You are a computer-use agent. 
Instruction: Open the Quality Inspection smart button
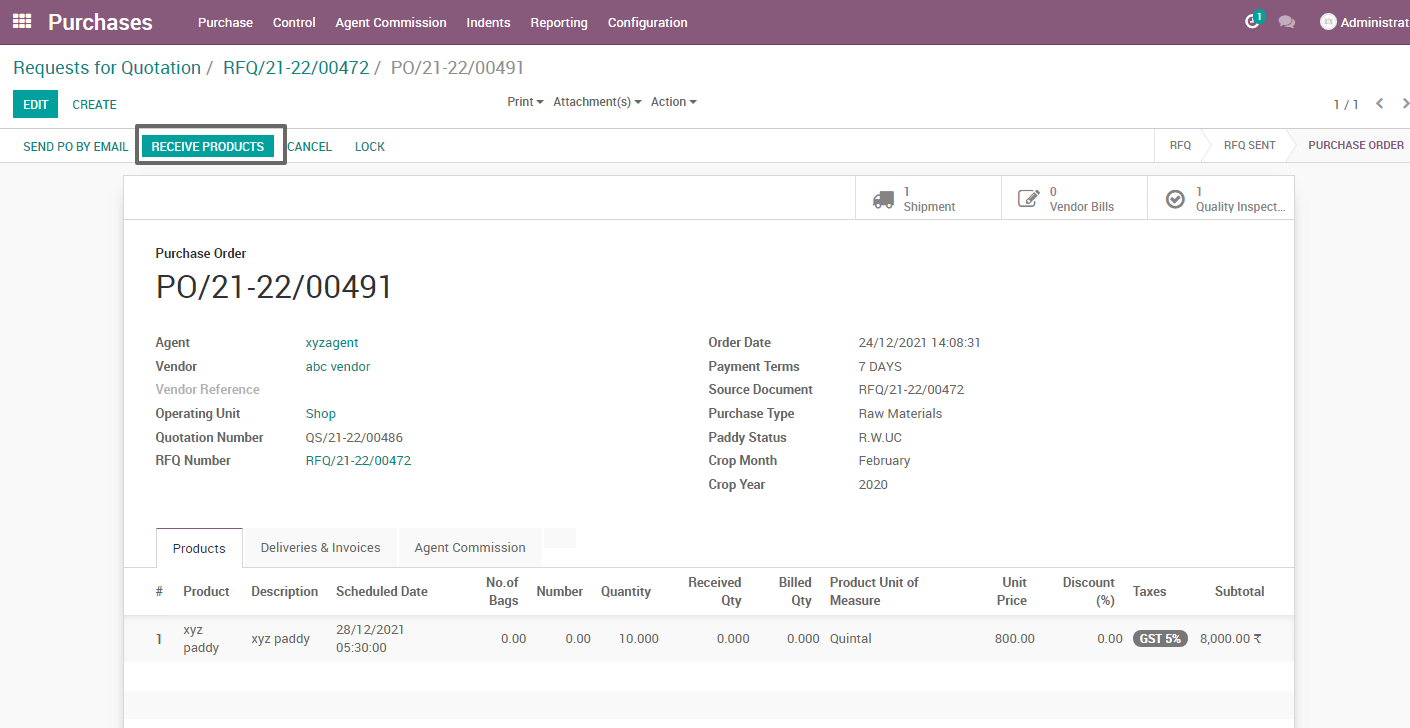[1220, 198]
